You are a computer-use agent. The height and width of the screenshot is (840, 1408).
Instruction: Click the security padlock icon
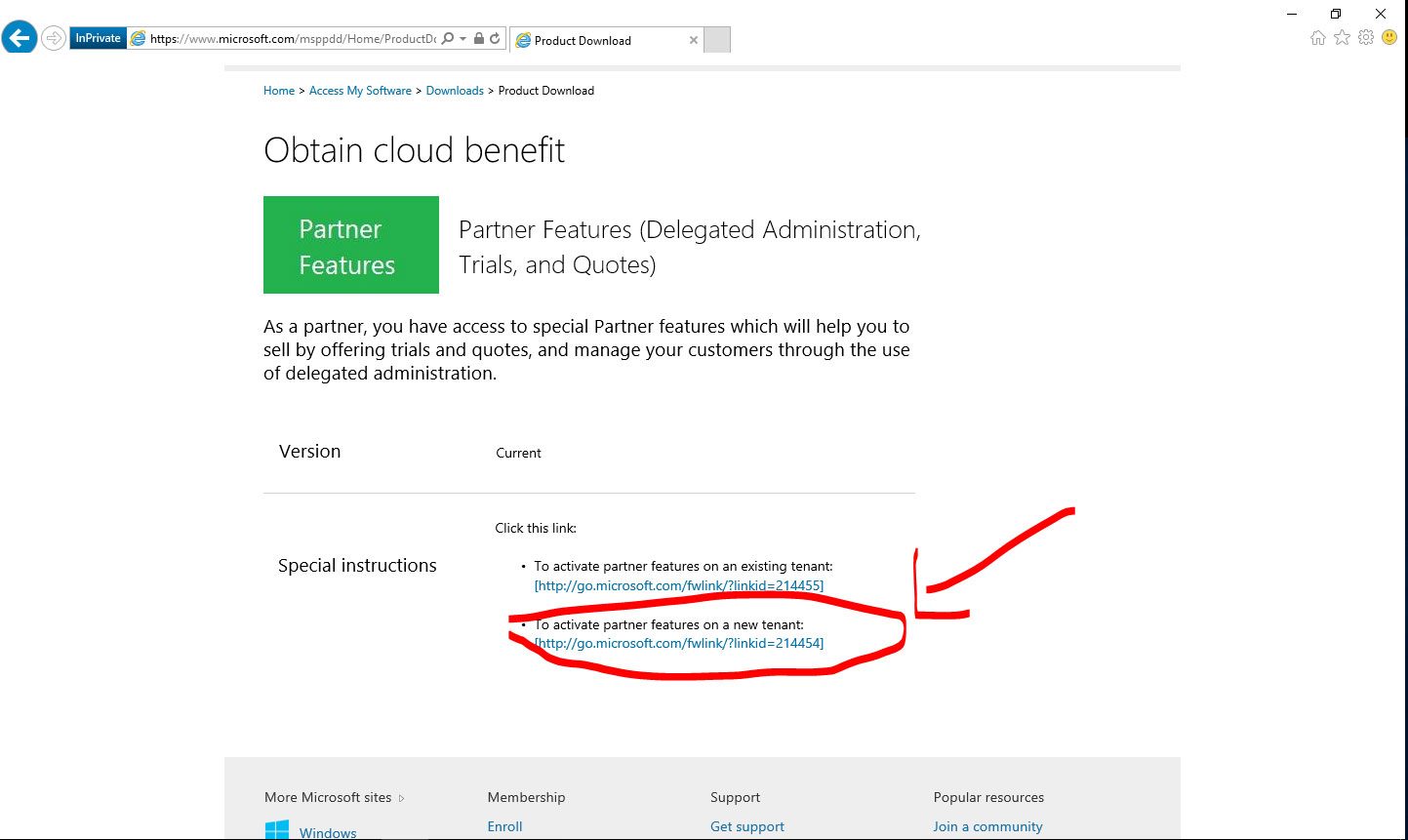[478, 39]
